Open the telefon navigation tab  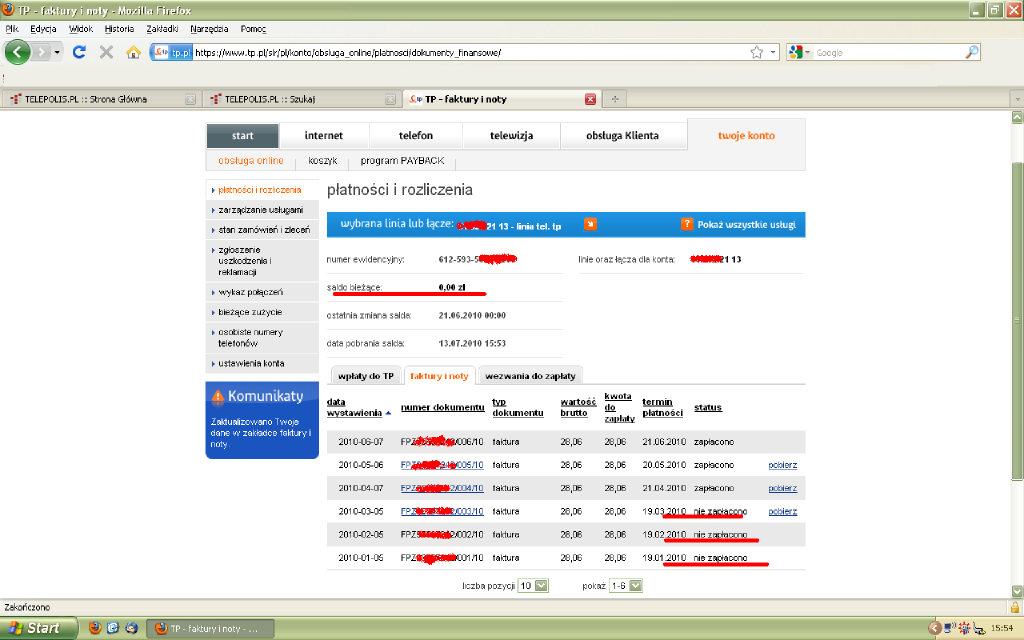416,136
